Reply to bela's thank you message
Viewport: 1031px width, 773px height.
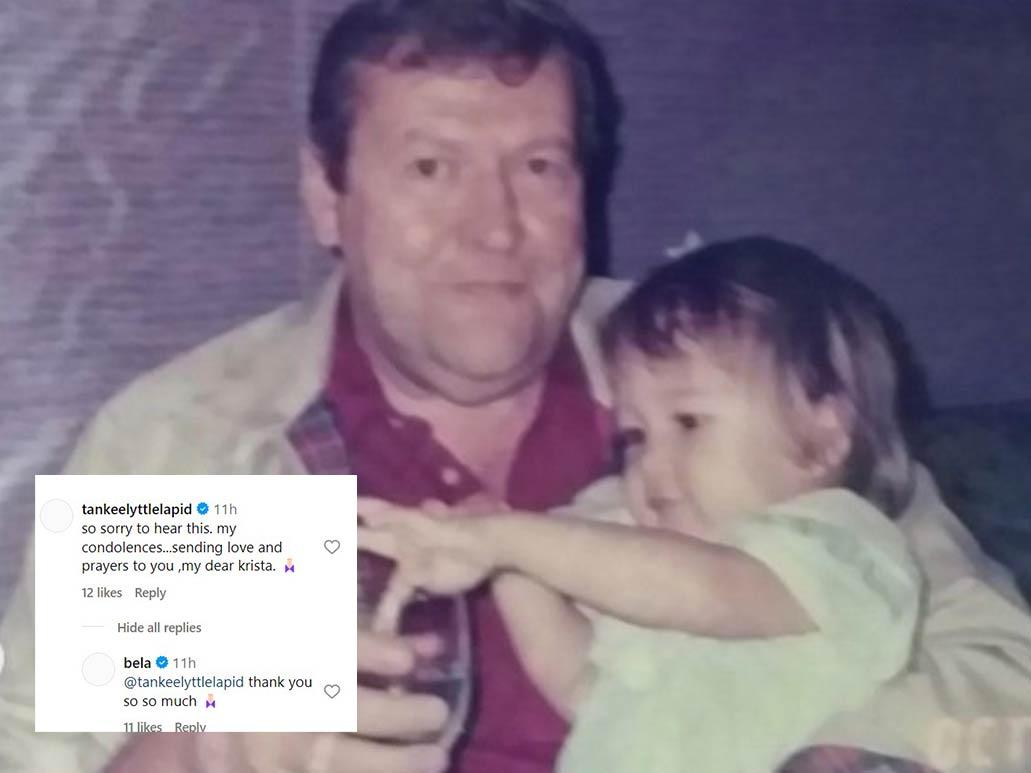click(x=190, y=727)
